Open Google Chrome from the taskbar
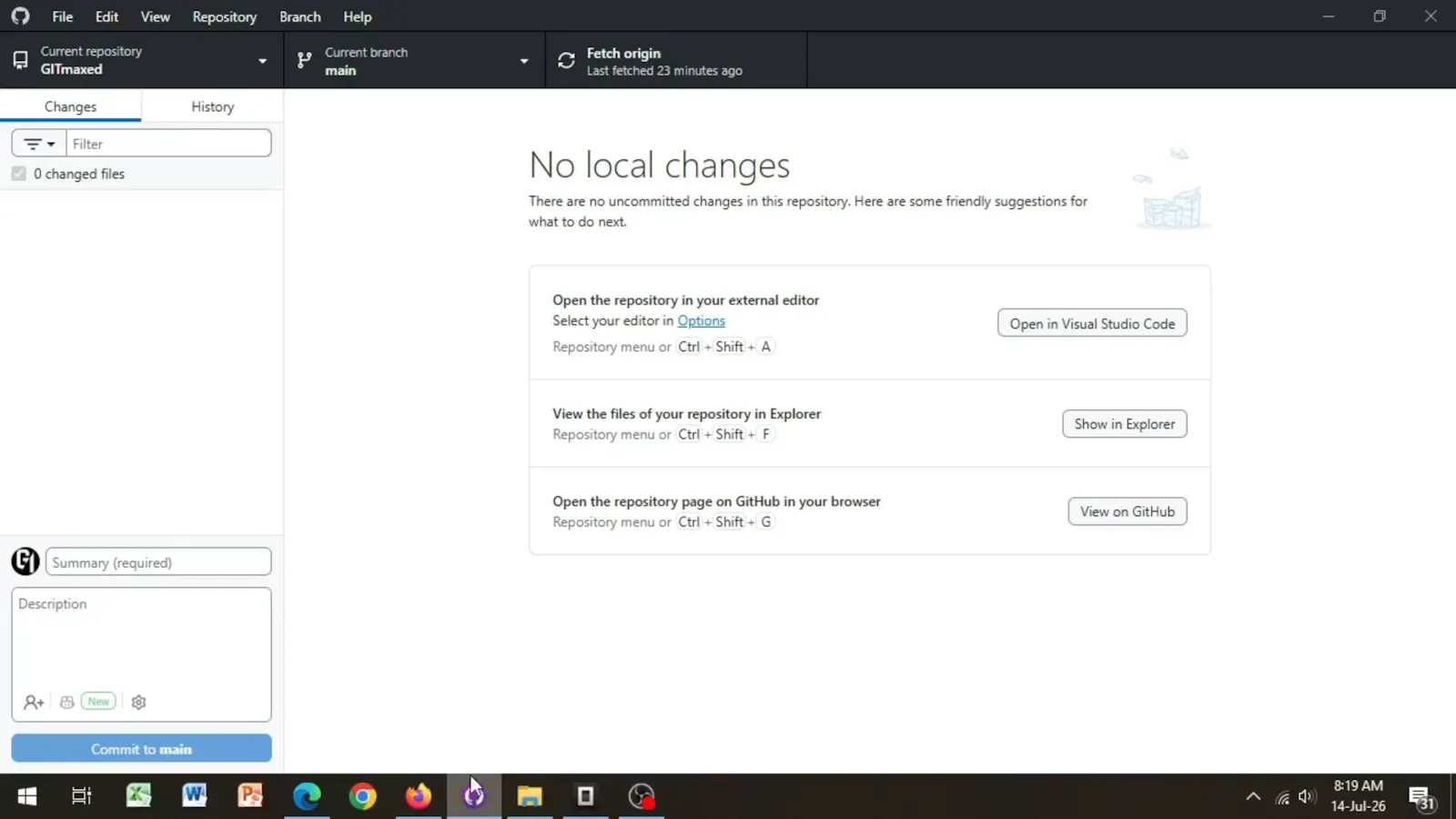Viewport: 1456px width, 819px height. tap(362, 796)
